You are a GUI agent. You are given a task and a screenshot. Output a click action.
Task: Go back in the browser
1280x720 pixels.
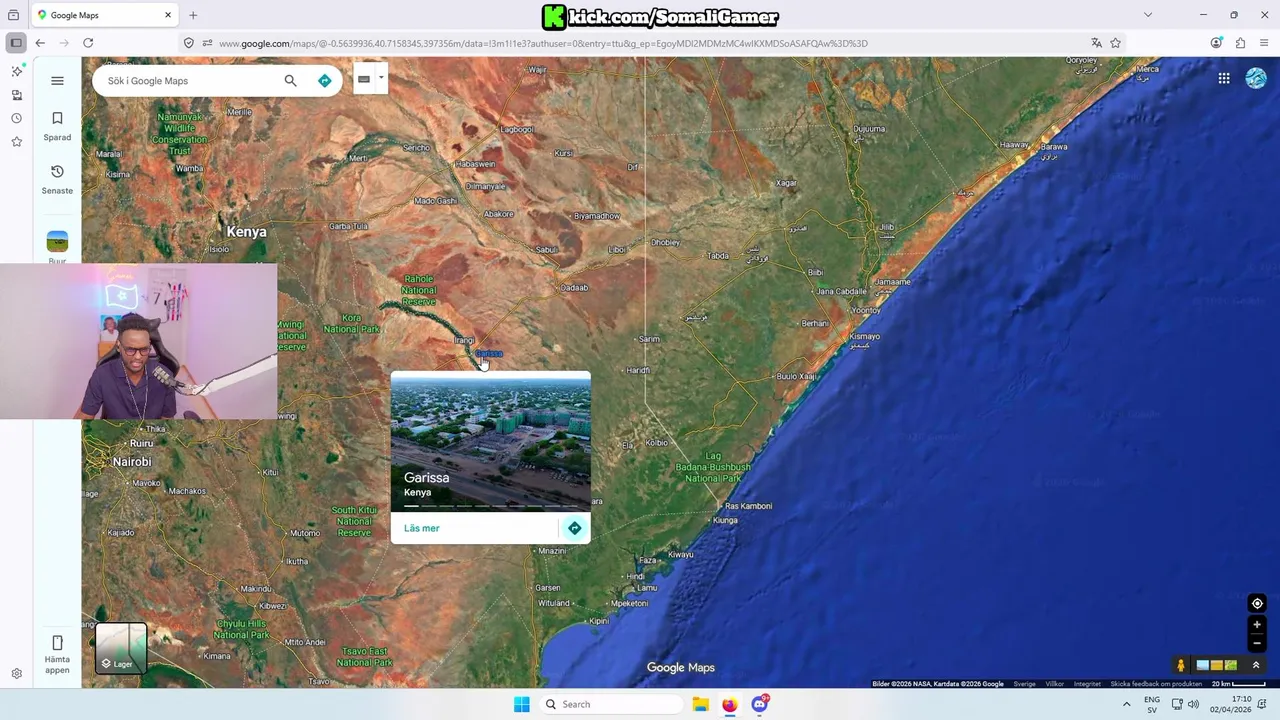tap(40, 43)
